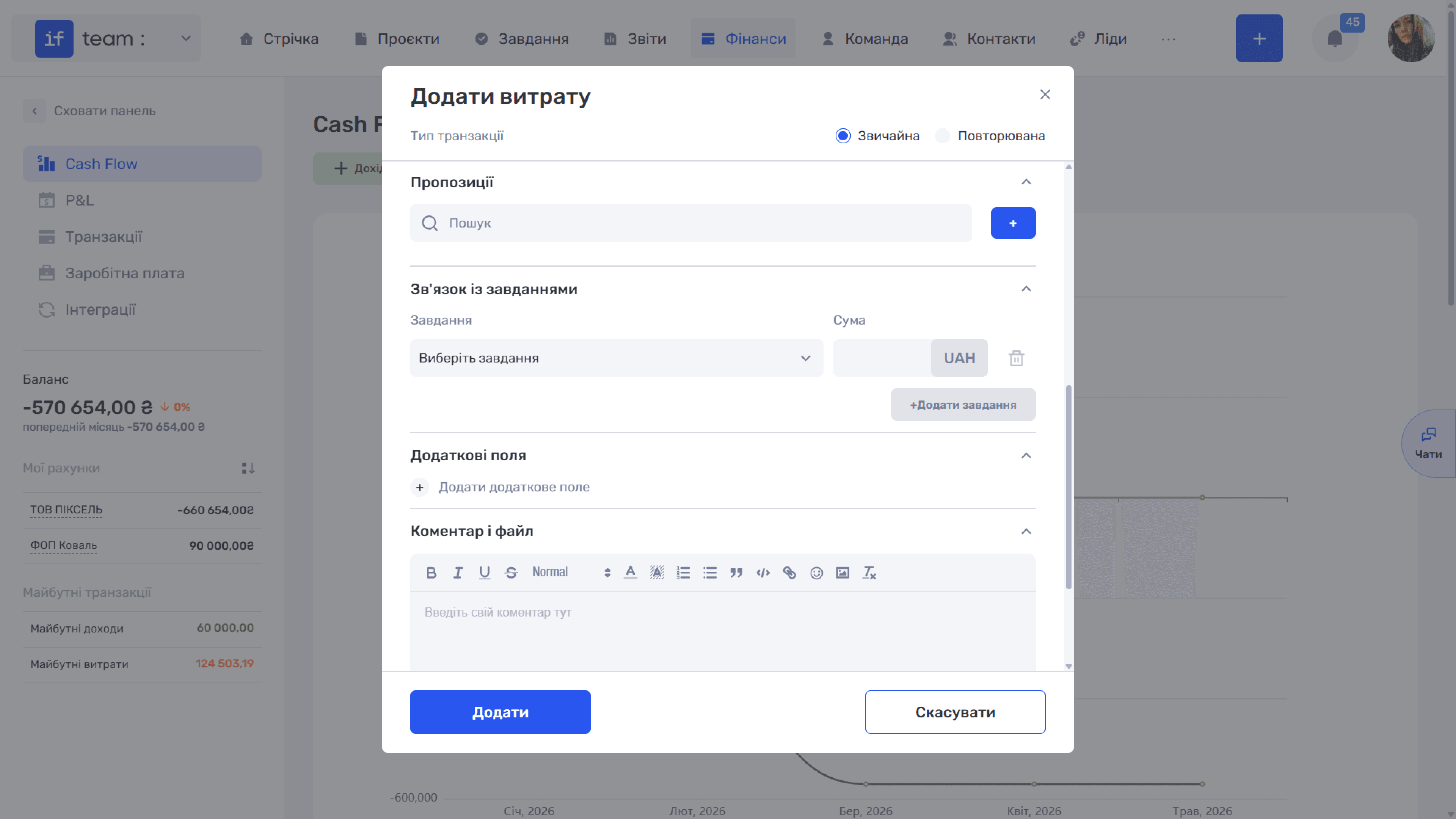The height and width of the screenshot is (819, 1456).
Task: Delete the task link row
Action: point(1016,358)
